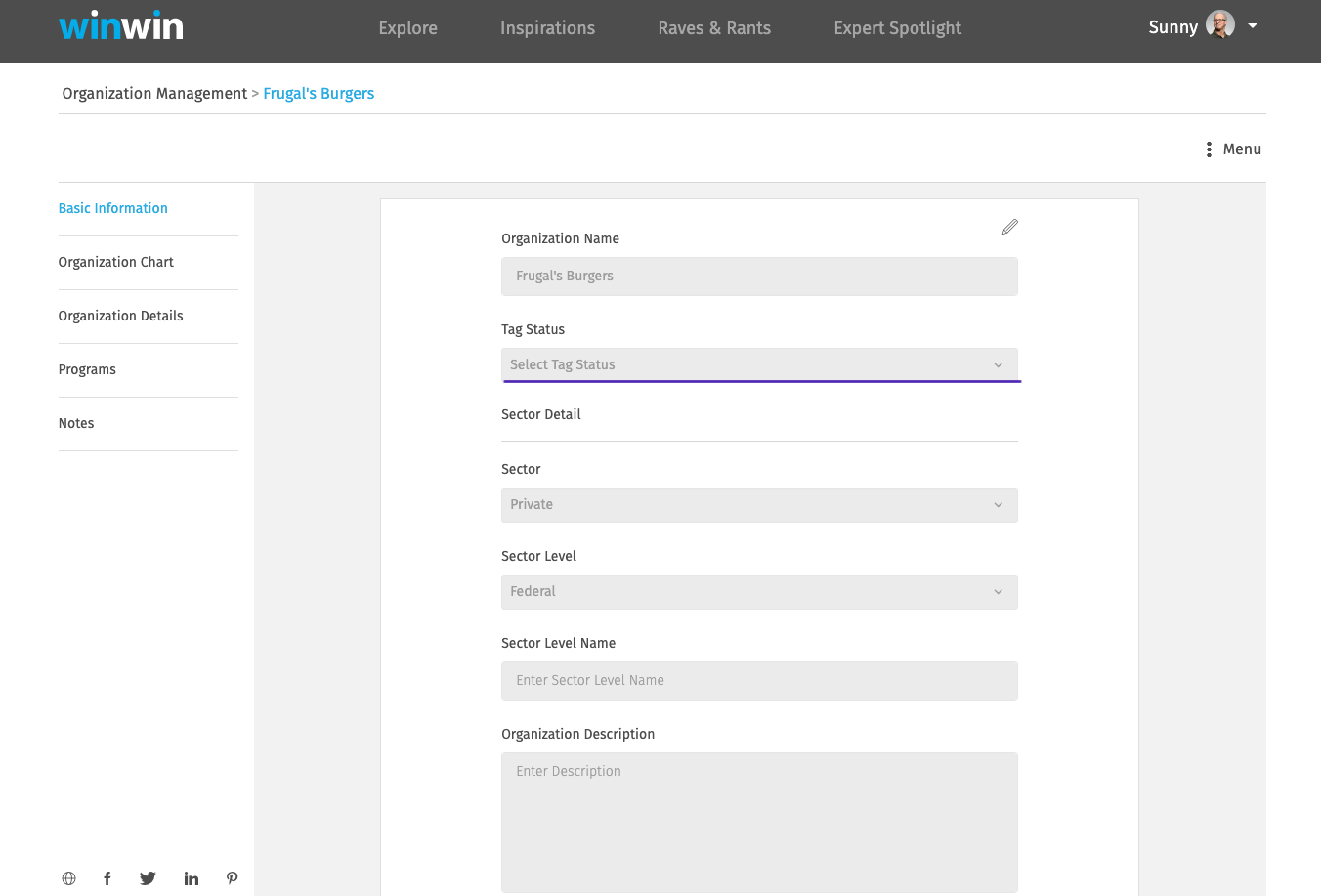Open the three-dot Menu icon
Viewport: 1321px width, 896px height.
[x=1210, y=149]
